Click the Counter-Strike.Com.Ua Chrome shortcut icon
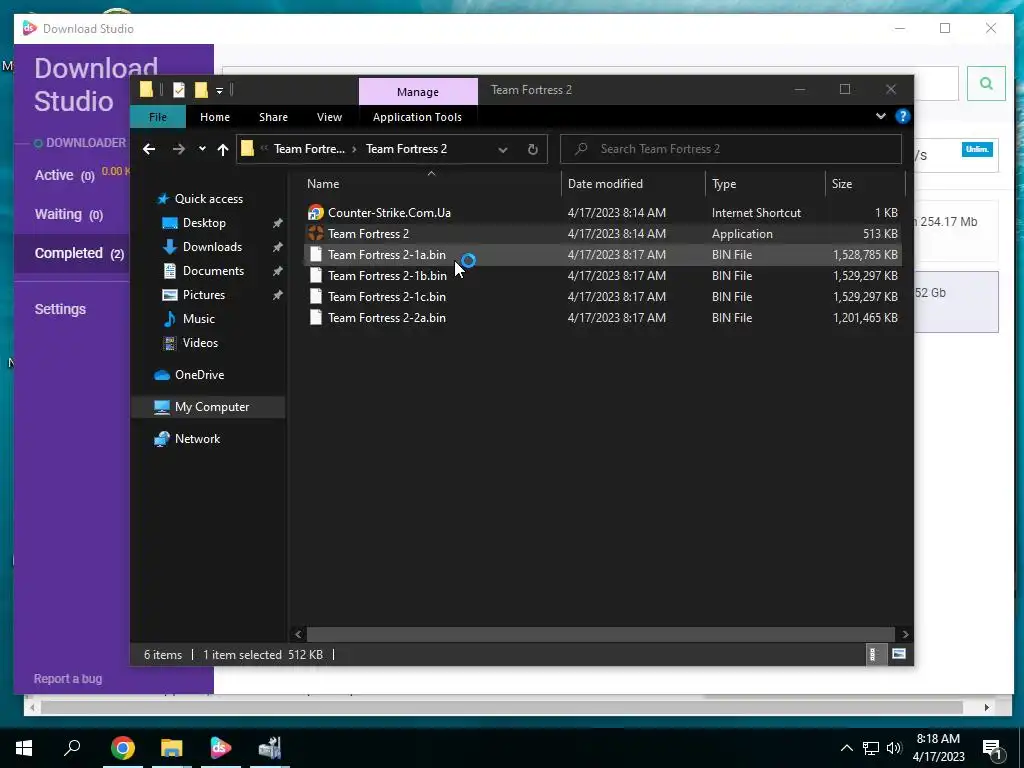This screenshot has height=768, width=1024. coord(315,213)
